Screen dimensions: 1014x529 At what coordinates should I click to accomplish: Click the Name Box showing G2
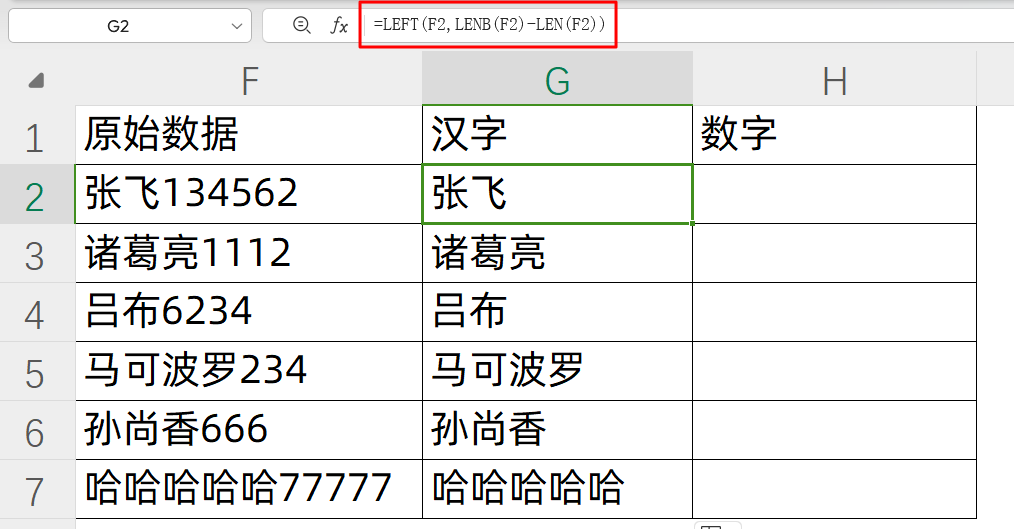pos(129,26)
